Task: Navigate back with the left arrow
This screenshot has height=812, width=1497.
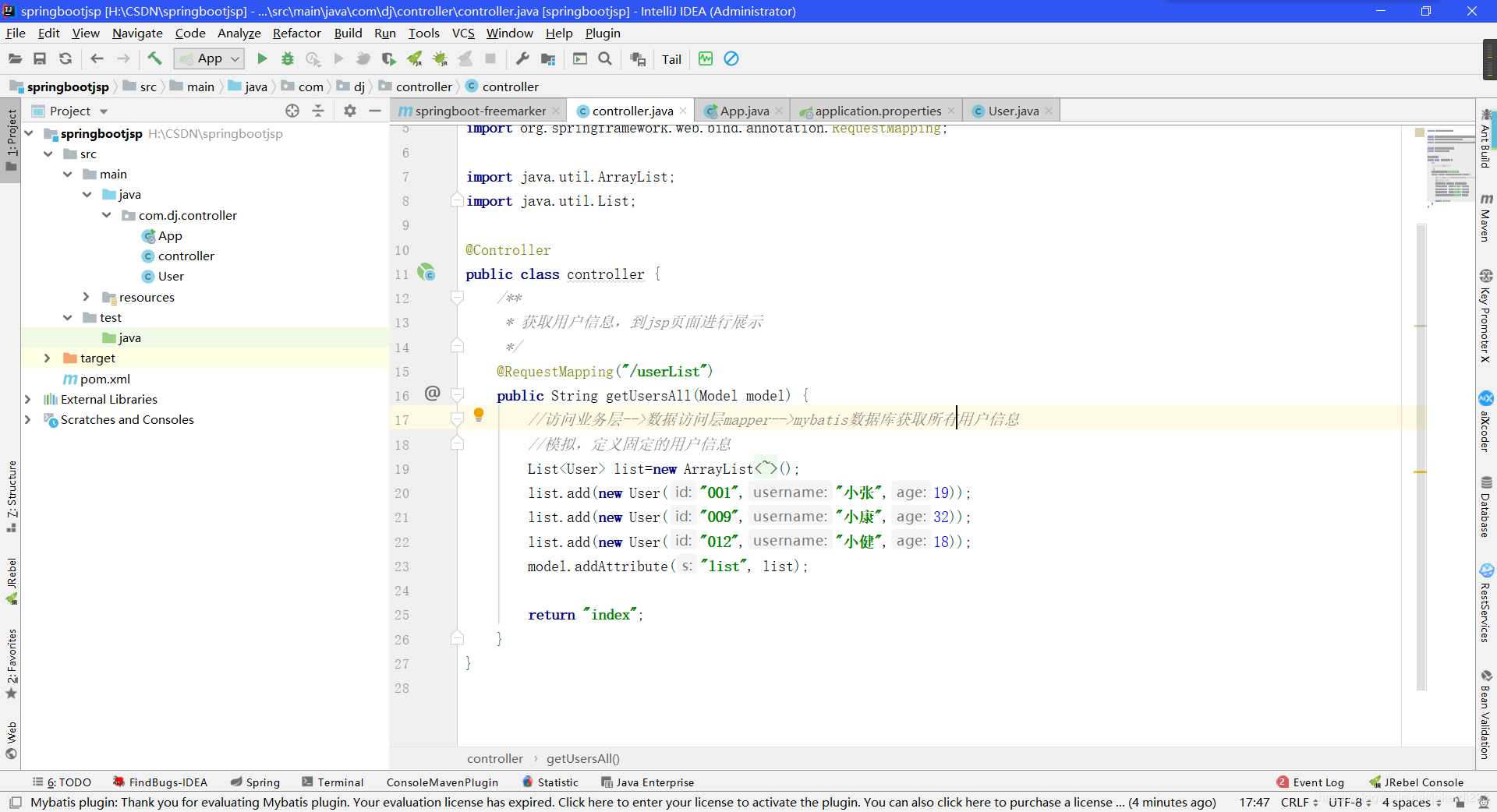Action: [x=97, y=58]
